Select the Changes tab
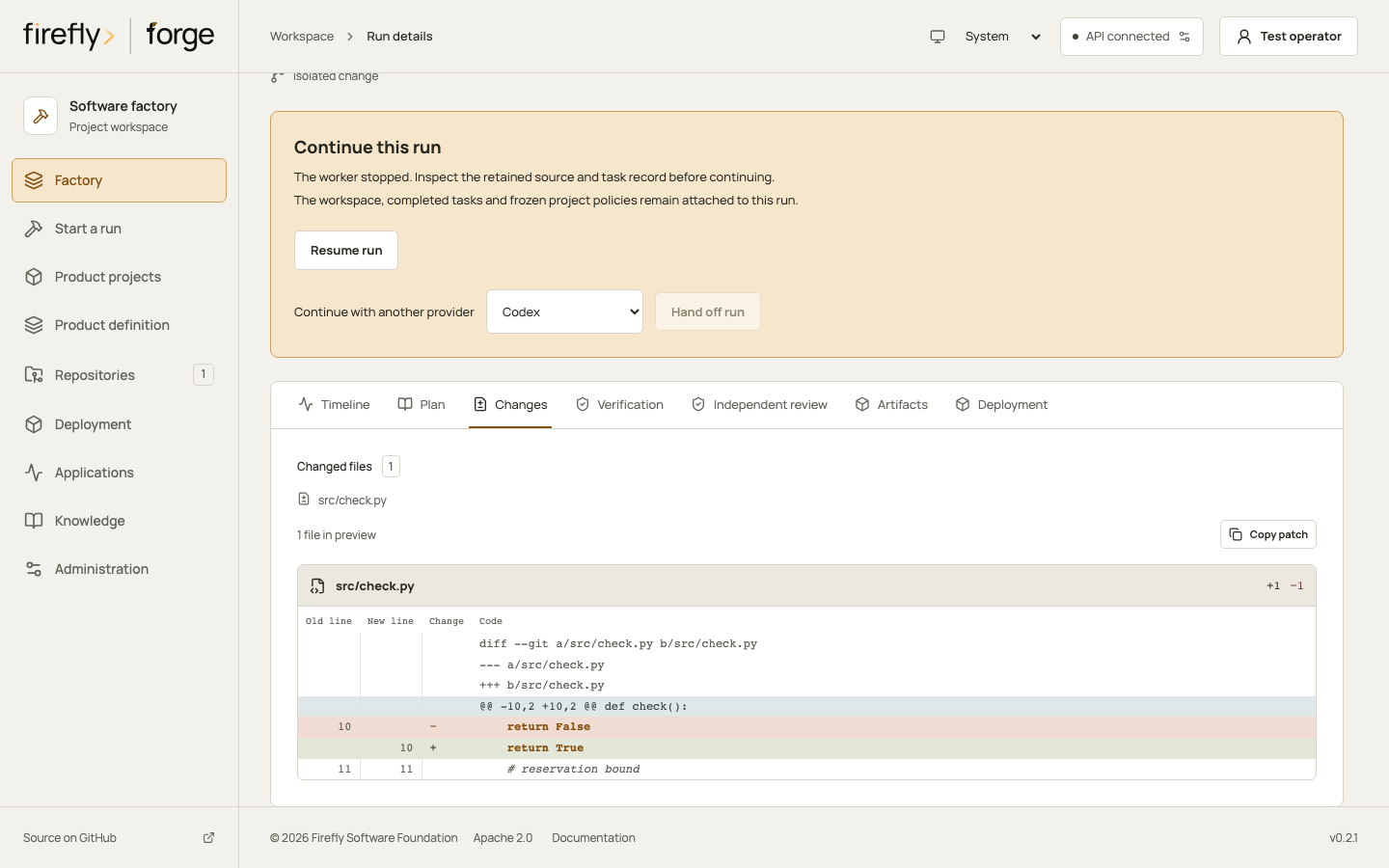 click(510, 405)
